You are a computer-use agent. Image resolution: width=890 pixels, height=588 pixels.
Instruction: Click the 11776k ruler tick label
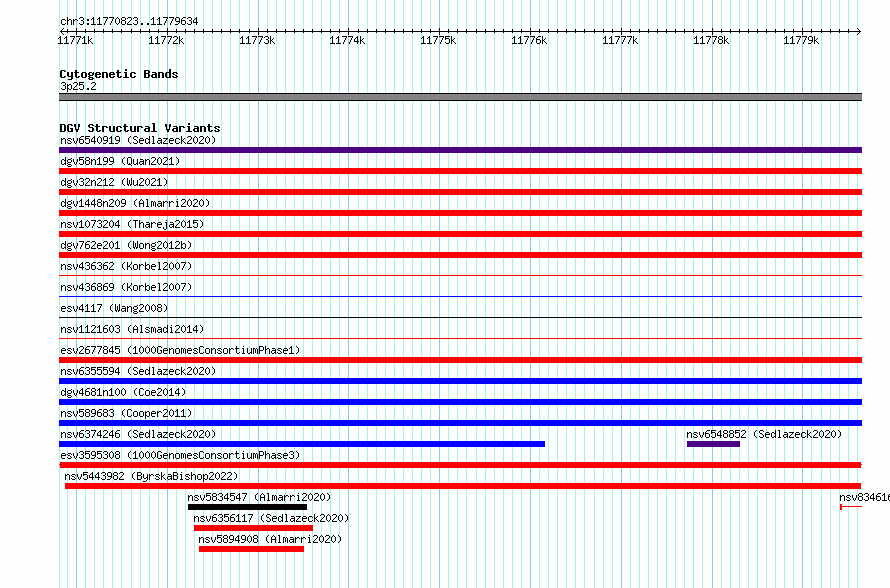pos(529,40)
